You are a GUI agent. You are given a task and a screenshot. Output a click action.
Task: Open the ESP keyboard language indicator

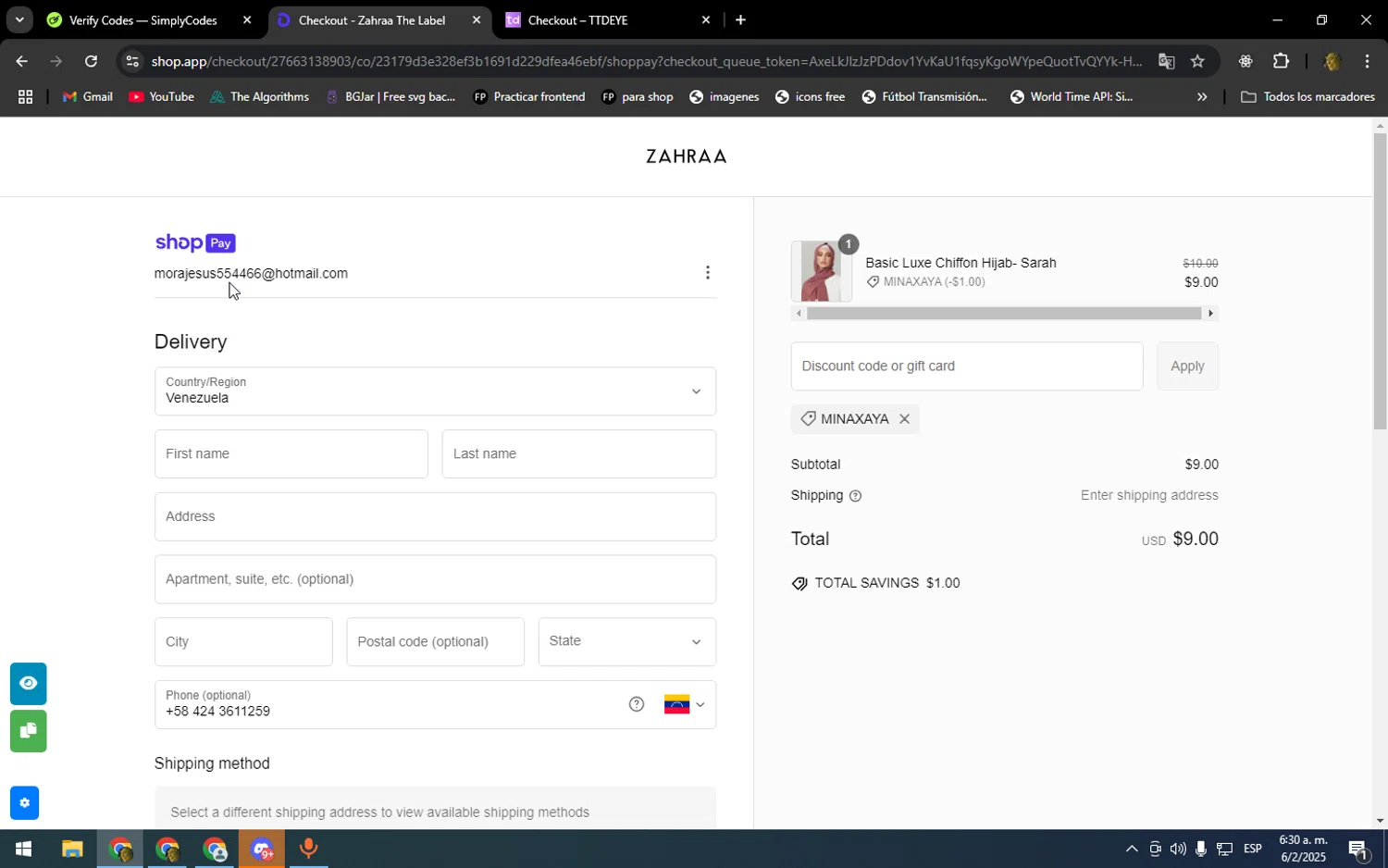(1253, 849)
